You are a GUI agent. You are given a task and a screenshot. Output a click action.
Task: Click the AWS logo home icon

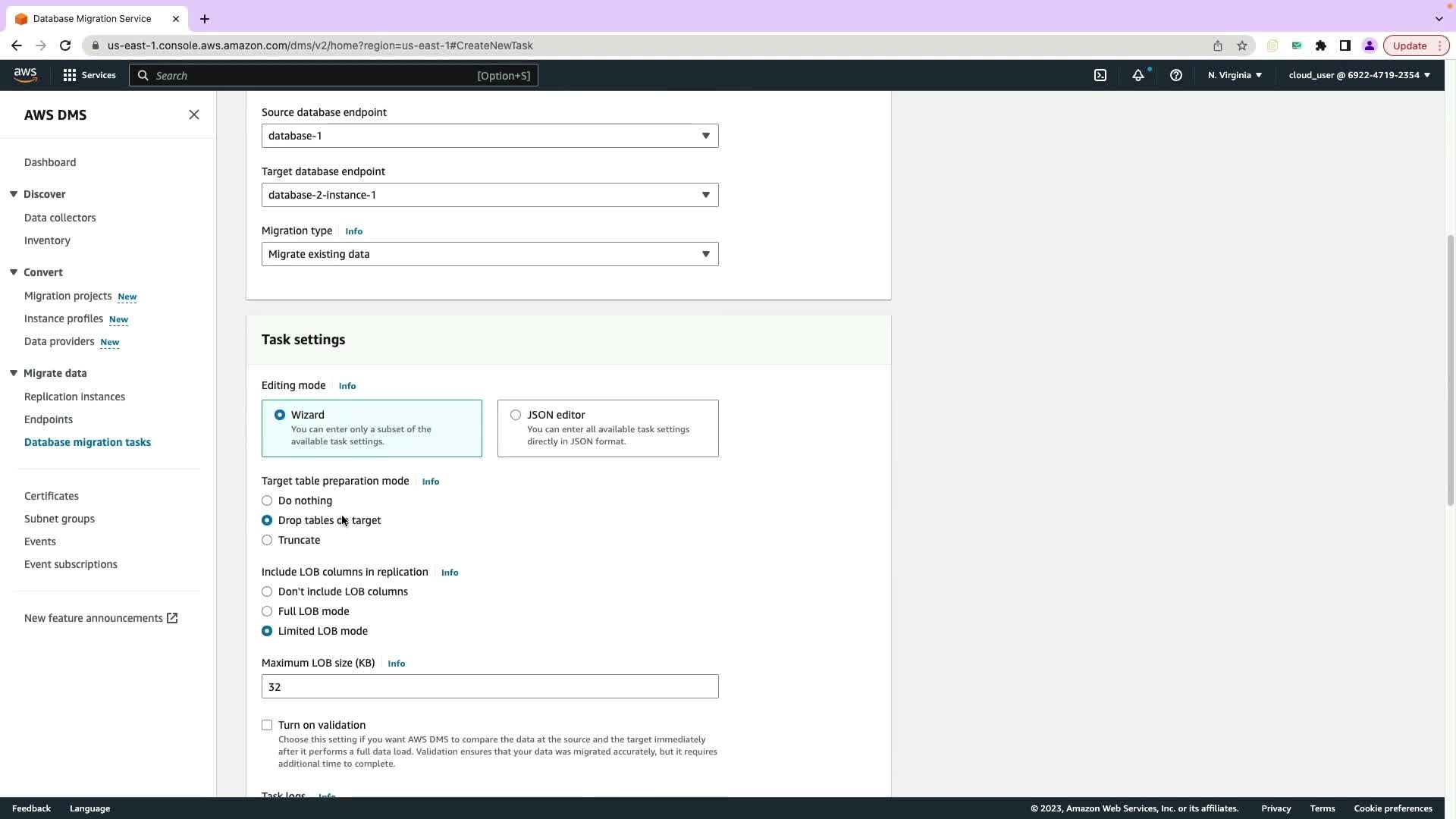[x=25, y=74]
